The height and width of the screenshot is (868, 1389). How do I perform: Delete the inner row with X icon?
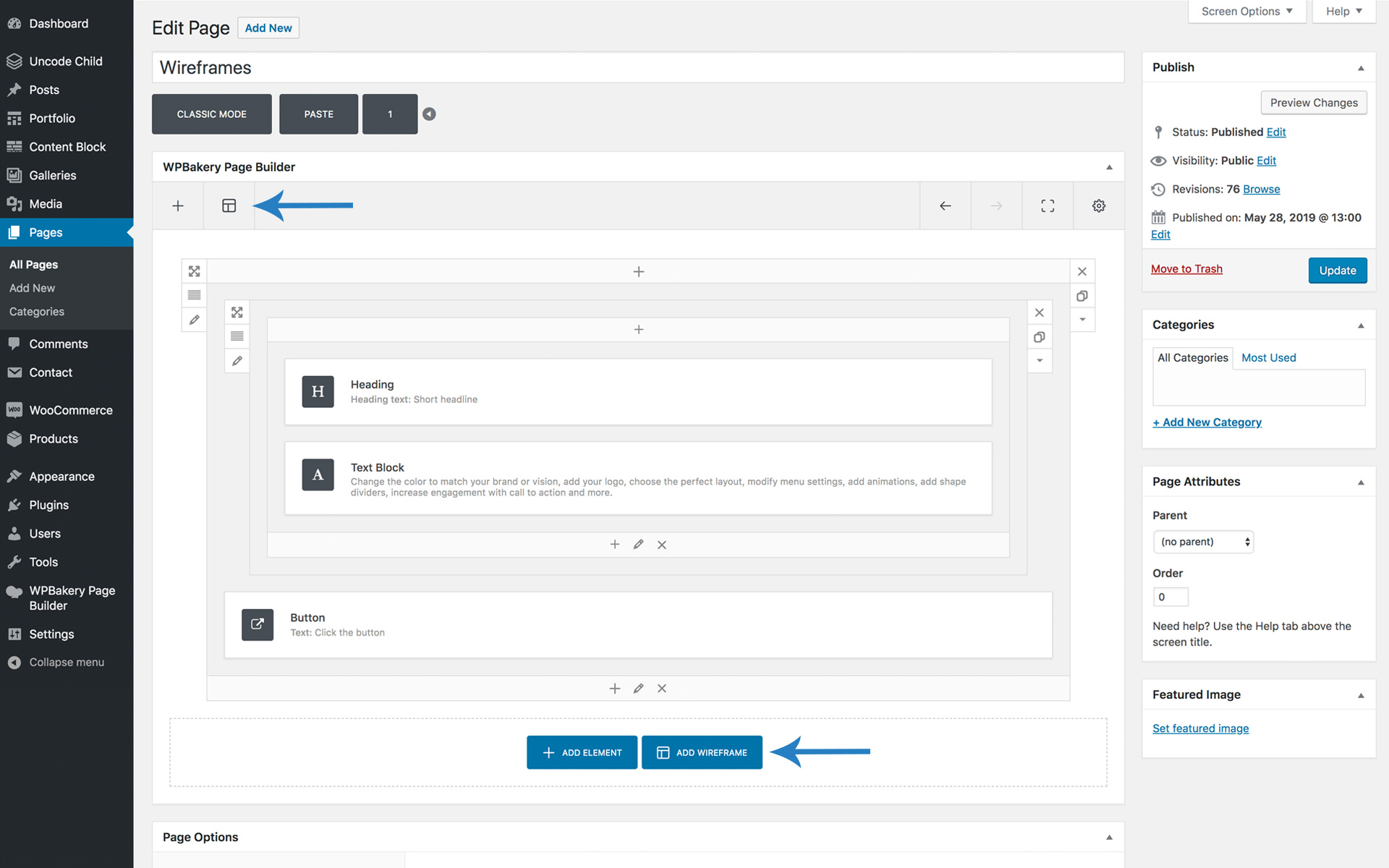[1039, 312]
